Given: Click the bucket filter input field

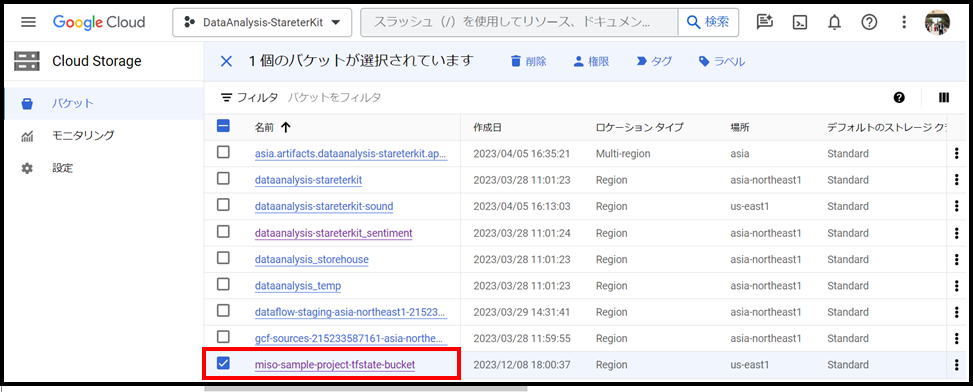Looking at the screenshot, I should (x=335, y=97).
